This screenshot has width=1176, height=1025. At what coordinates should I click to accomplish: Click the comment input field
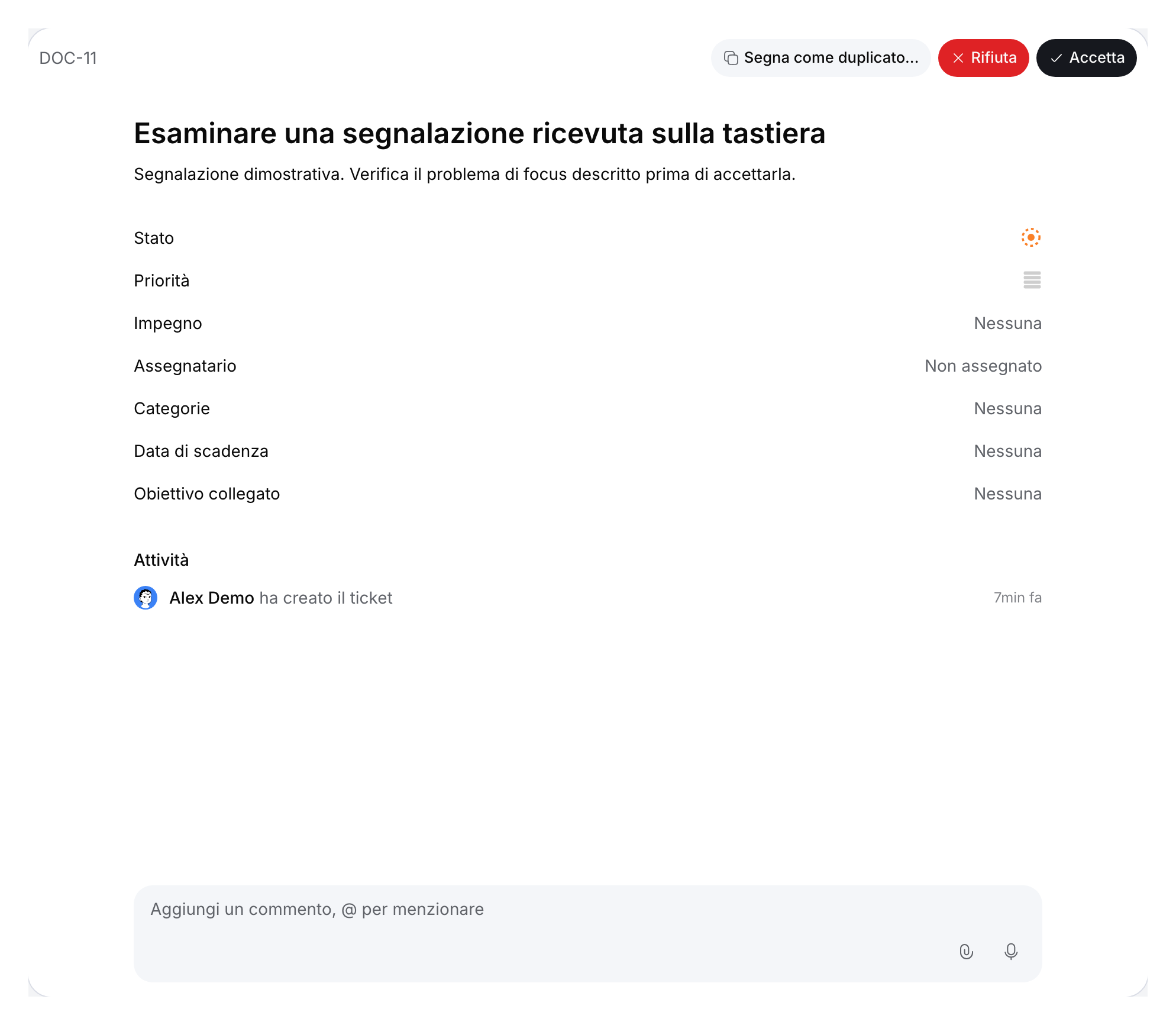click(587, 933)
